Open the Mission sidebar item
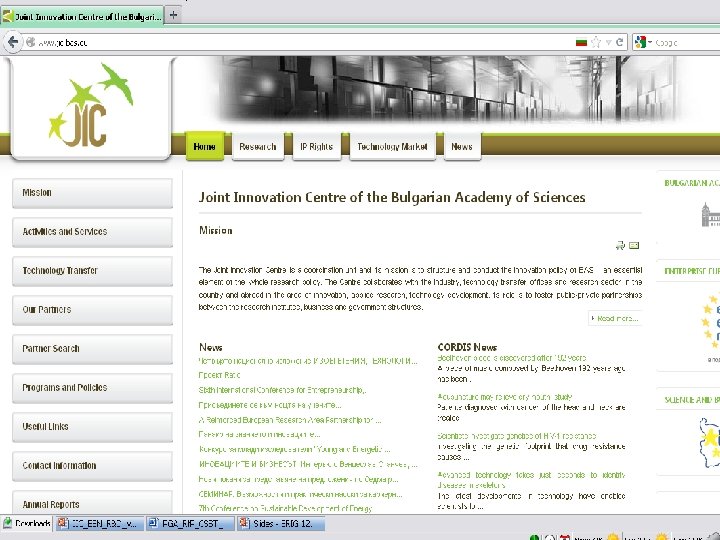 [x=92, y=193]
